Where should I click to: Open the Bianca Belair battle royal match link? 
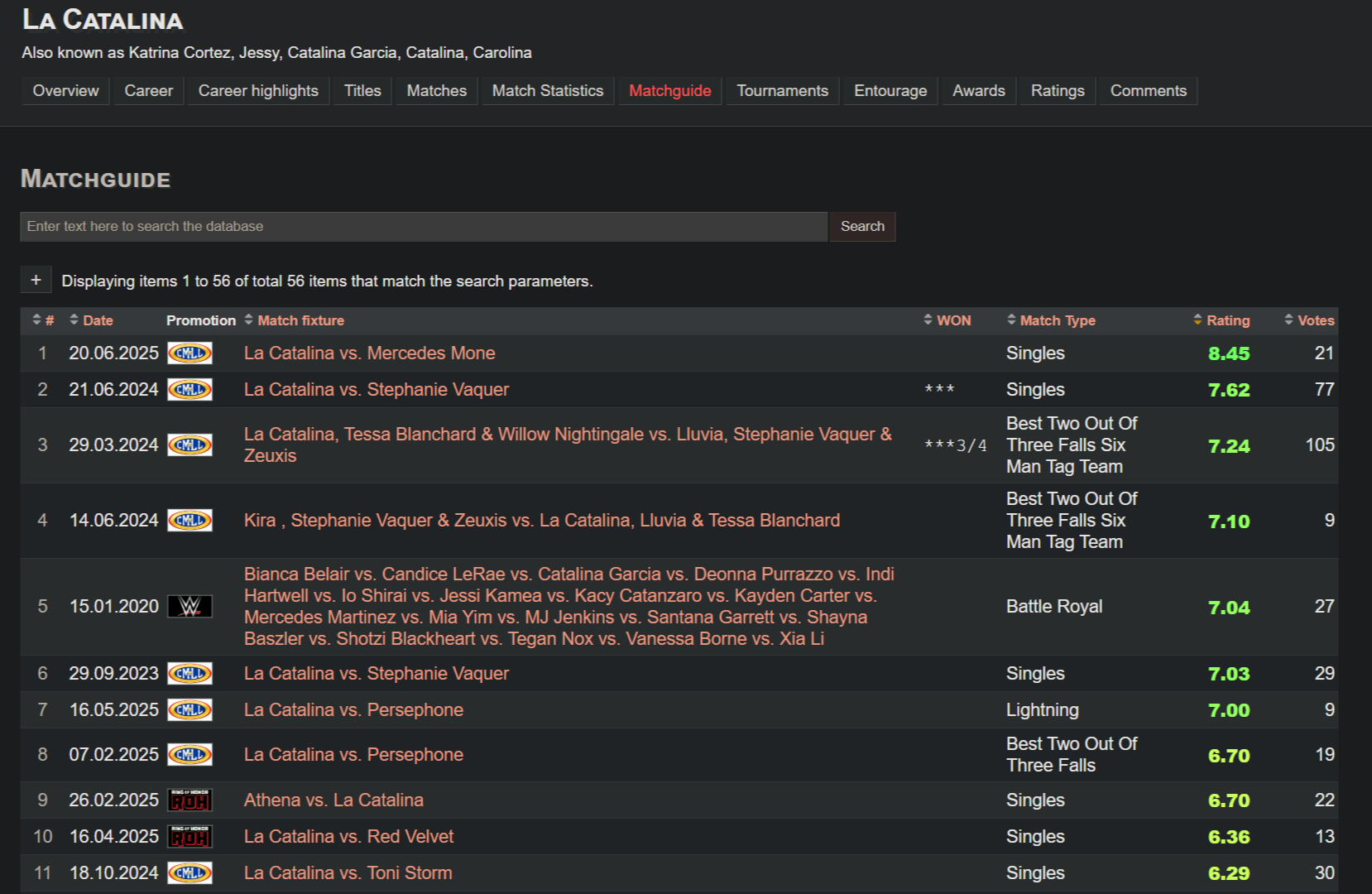tap(569, 607)
